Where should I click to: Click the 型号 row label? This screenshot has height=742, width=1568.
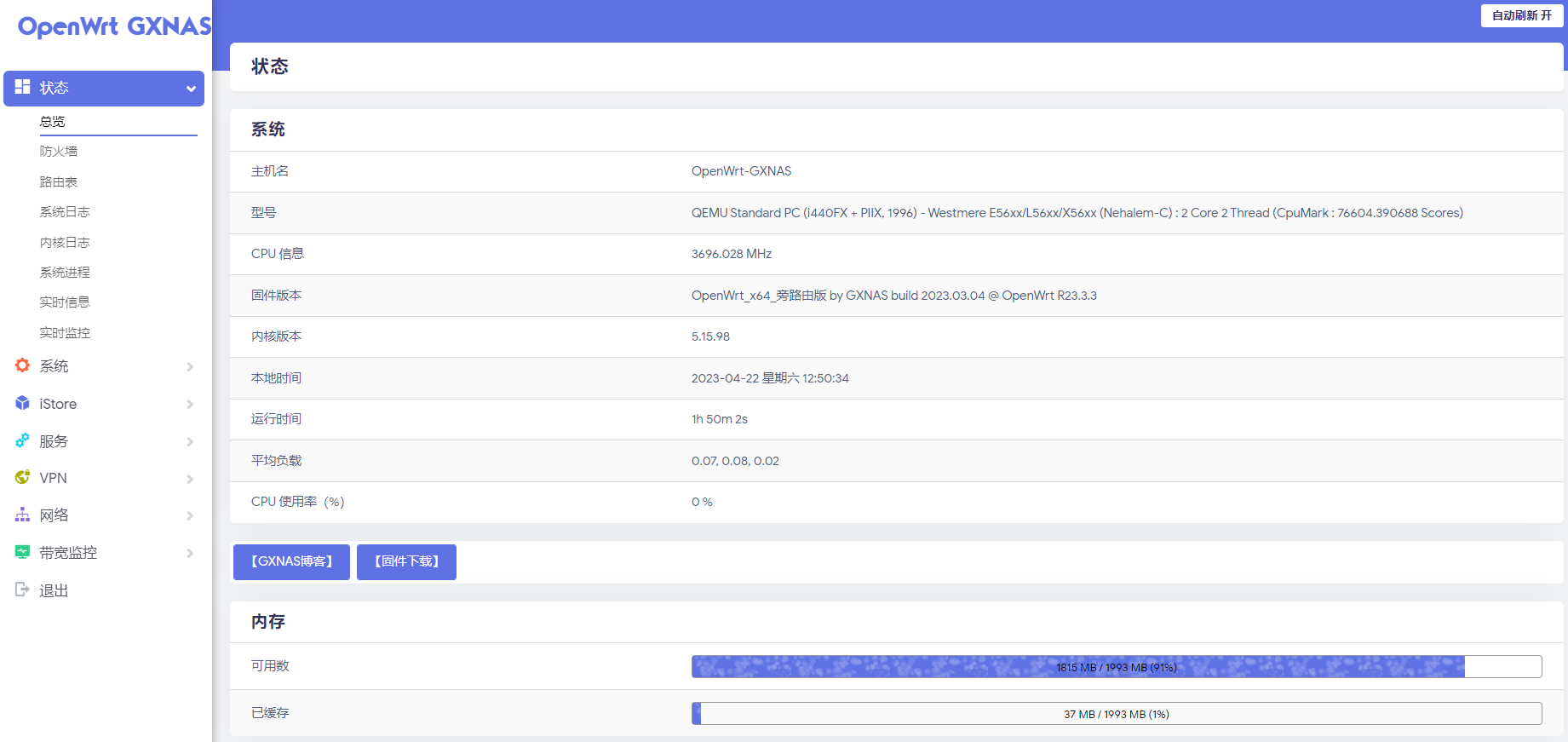click(x=263, y=213)
